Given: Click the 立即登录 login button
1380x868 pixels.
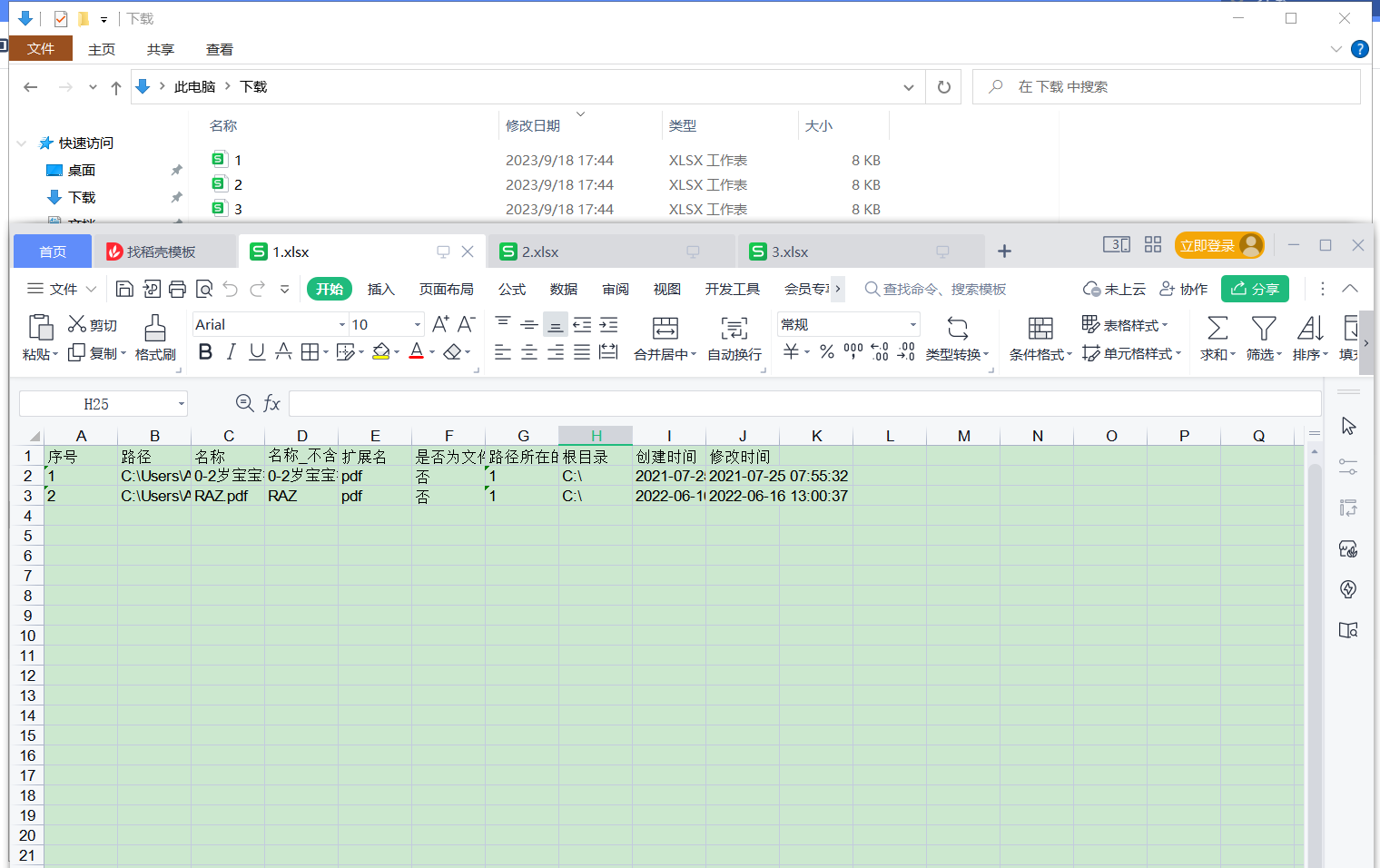Looking at the screenshot, I should click(1207, 245).
